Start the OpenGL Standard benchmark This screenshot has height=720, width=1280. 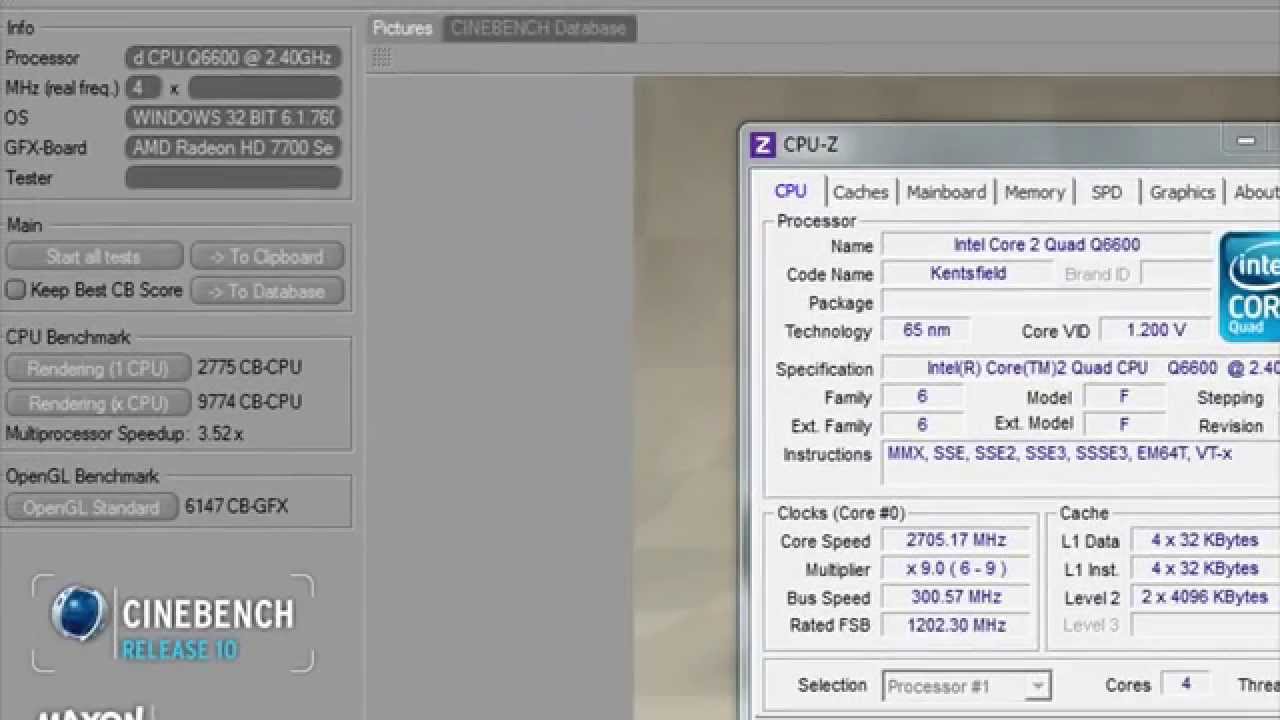point(92,507)
